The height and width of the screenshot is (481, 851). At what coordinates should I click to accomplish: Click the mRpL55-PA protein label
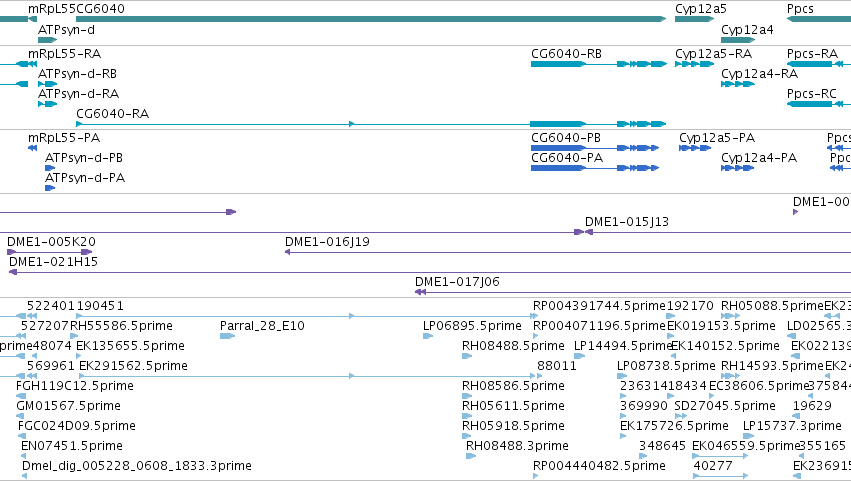coord(64,138)
